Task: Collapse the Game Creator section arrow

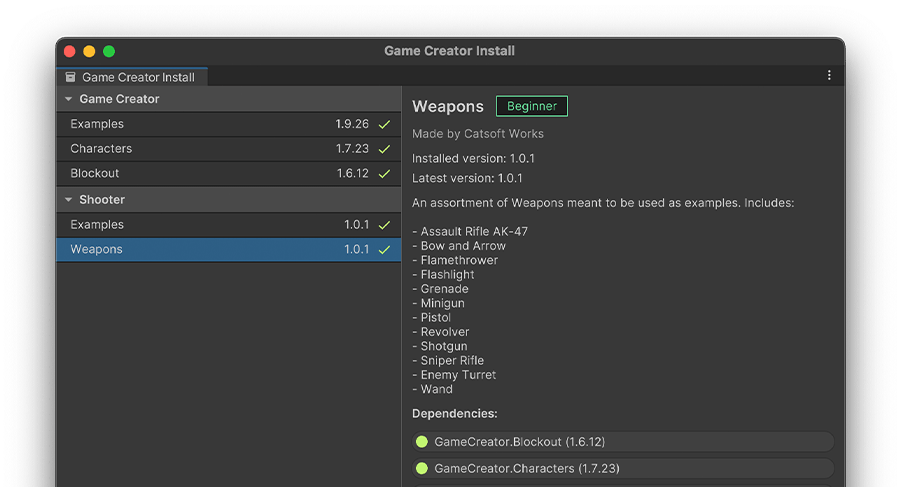Action: (x=68, y=99)
